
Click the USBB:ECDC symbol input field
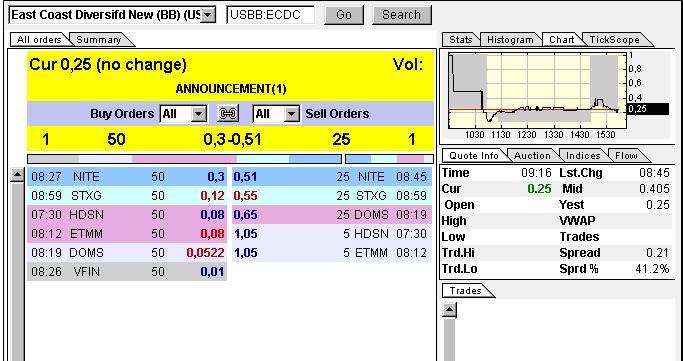tap(270, 15)
